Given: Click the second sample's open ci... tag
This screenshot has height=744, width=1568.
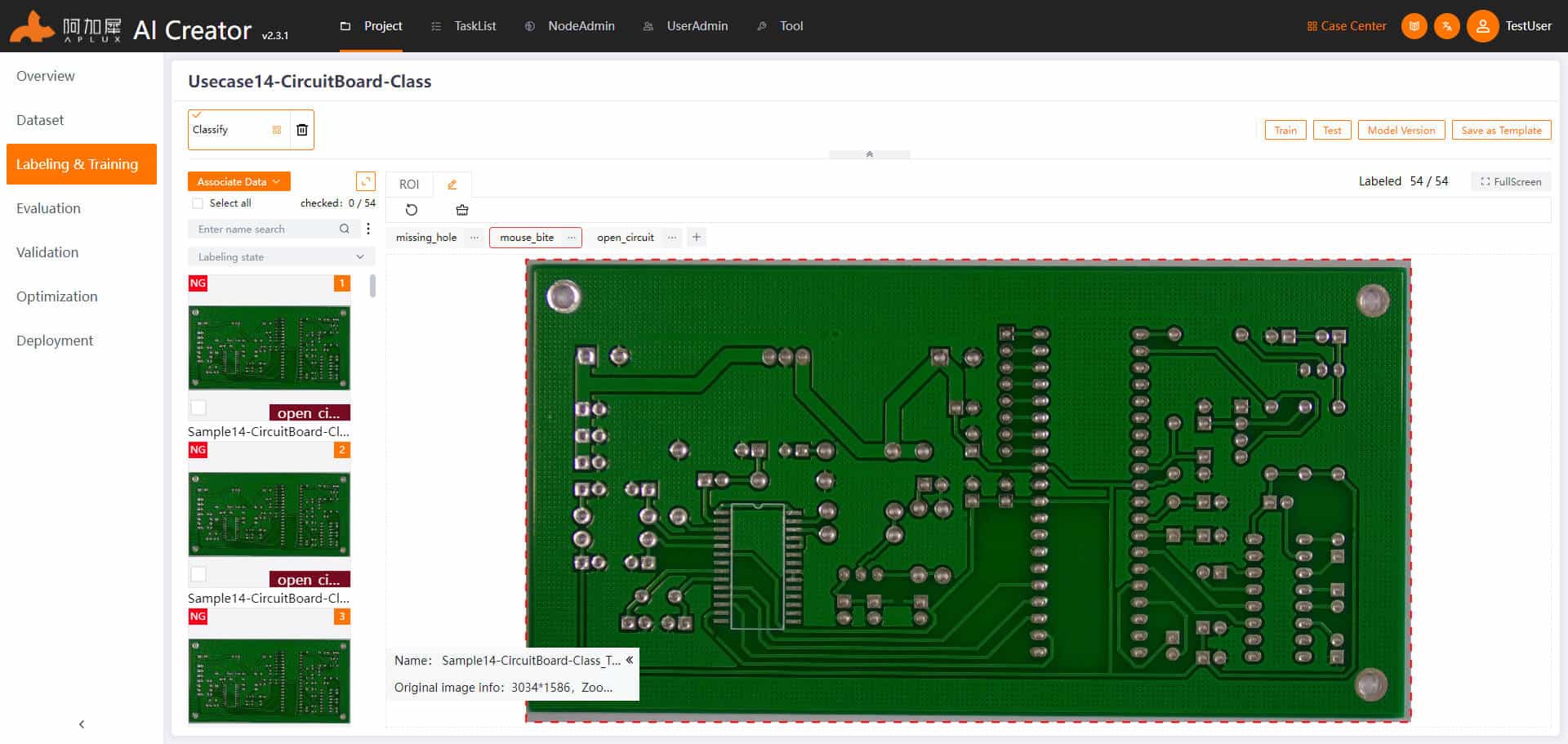Looking at the screenshot, I should coord(310,579).
